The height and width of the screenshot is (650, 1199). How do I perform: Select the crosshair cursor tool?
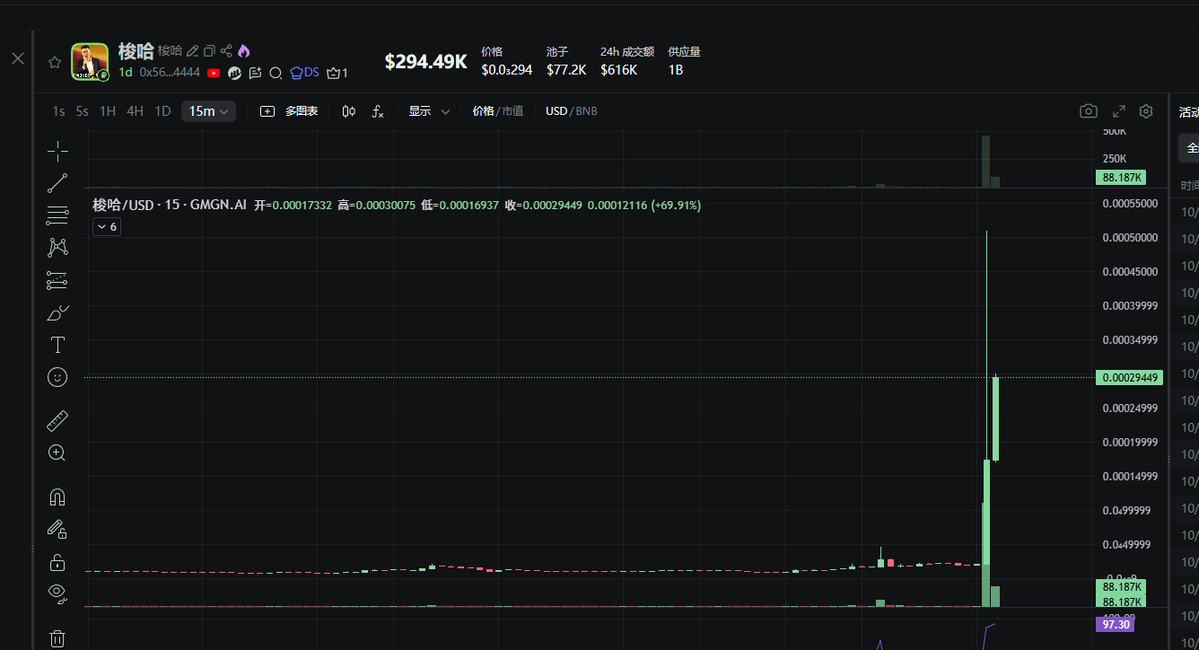[58, 151]
